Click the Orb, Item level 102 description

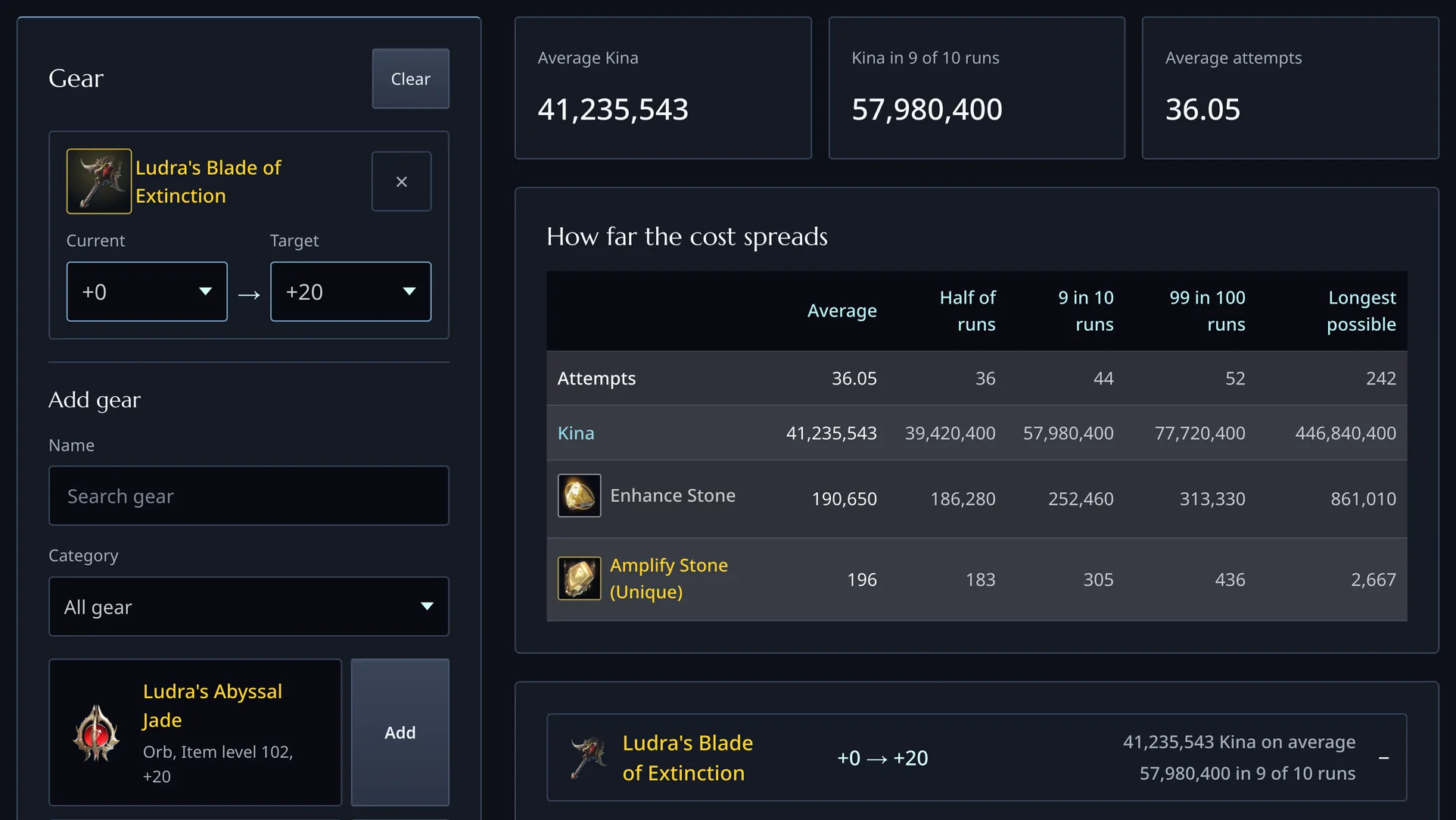[x=218, y=764]
